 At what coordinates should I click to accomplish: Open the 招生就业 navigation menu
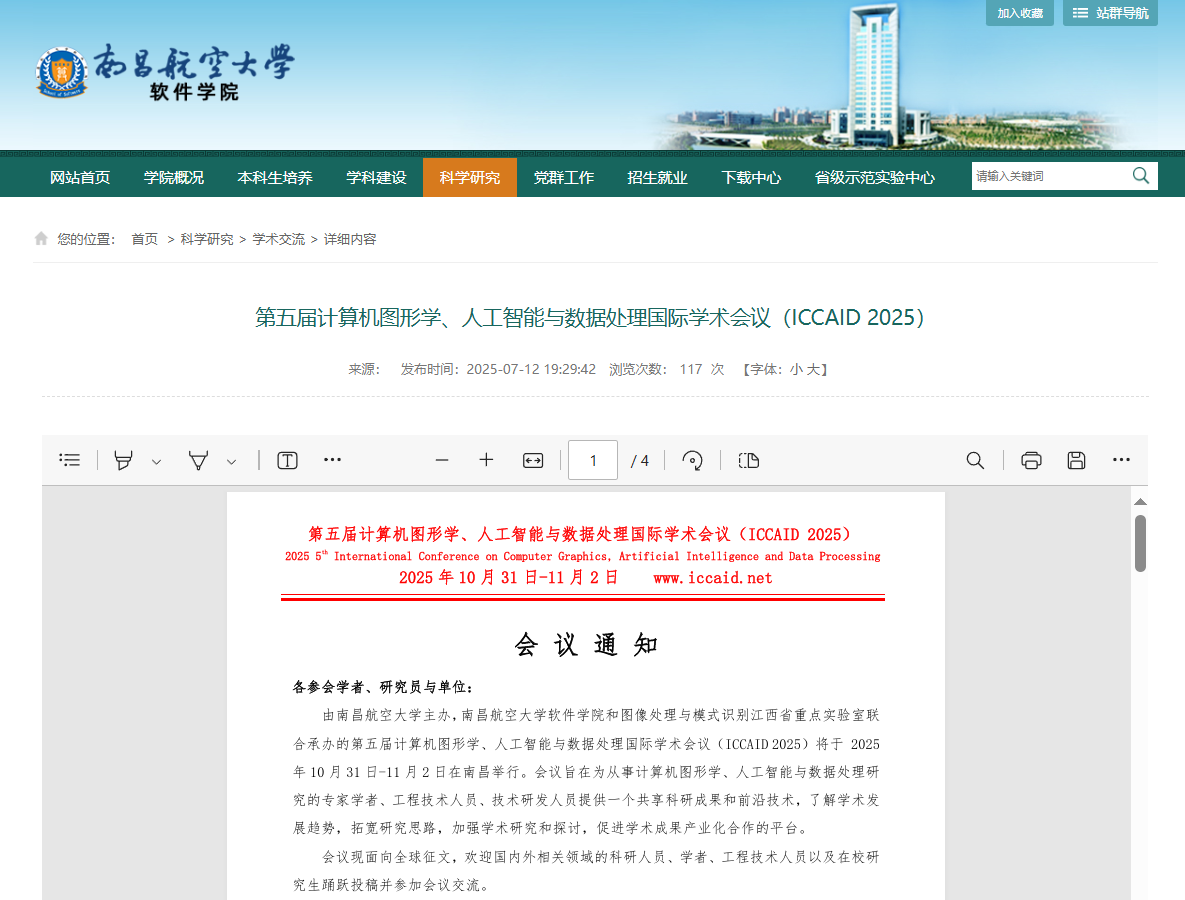pos(657,178)
